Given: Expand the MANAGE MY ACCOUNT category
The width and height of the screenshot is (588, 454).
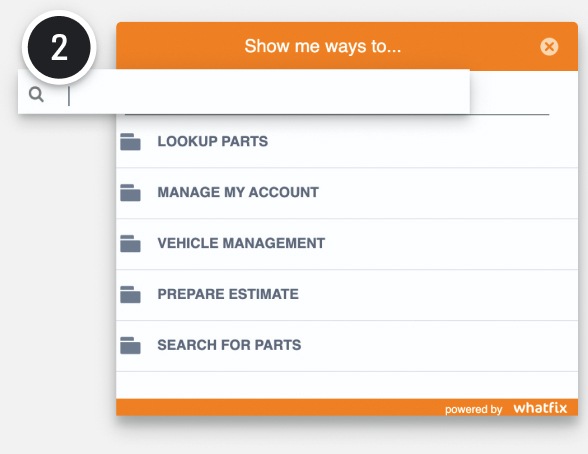Looking at the screenshot, I should click(347, 193).
